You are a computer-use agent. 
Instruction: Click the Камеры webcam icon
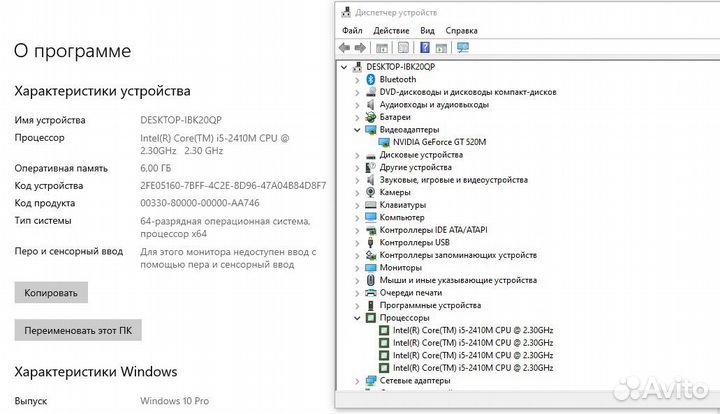point(371,192)
